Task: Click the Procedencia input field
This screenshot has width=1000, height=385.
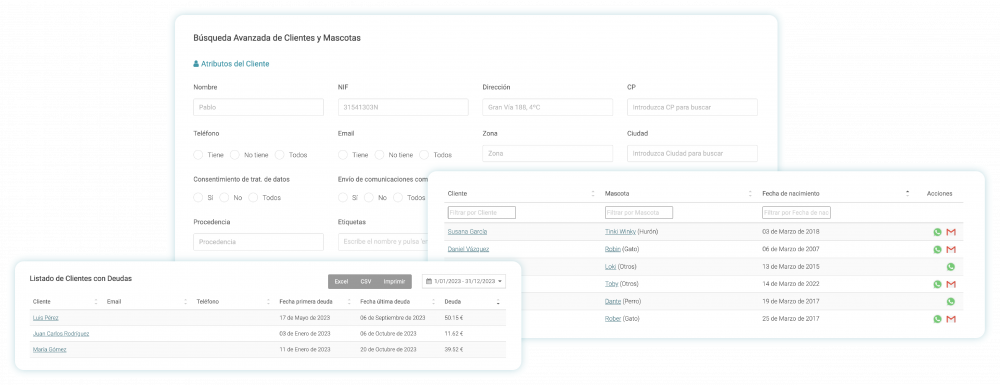Action: click(x=258, y=242)
